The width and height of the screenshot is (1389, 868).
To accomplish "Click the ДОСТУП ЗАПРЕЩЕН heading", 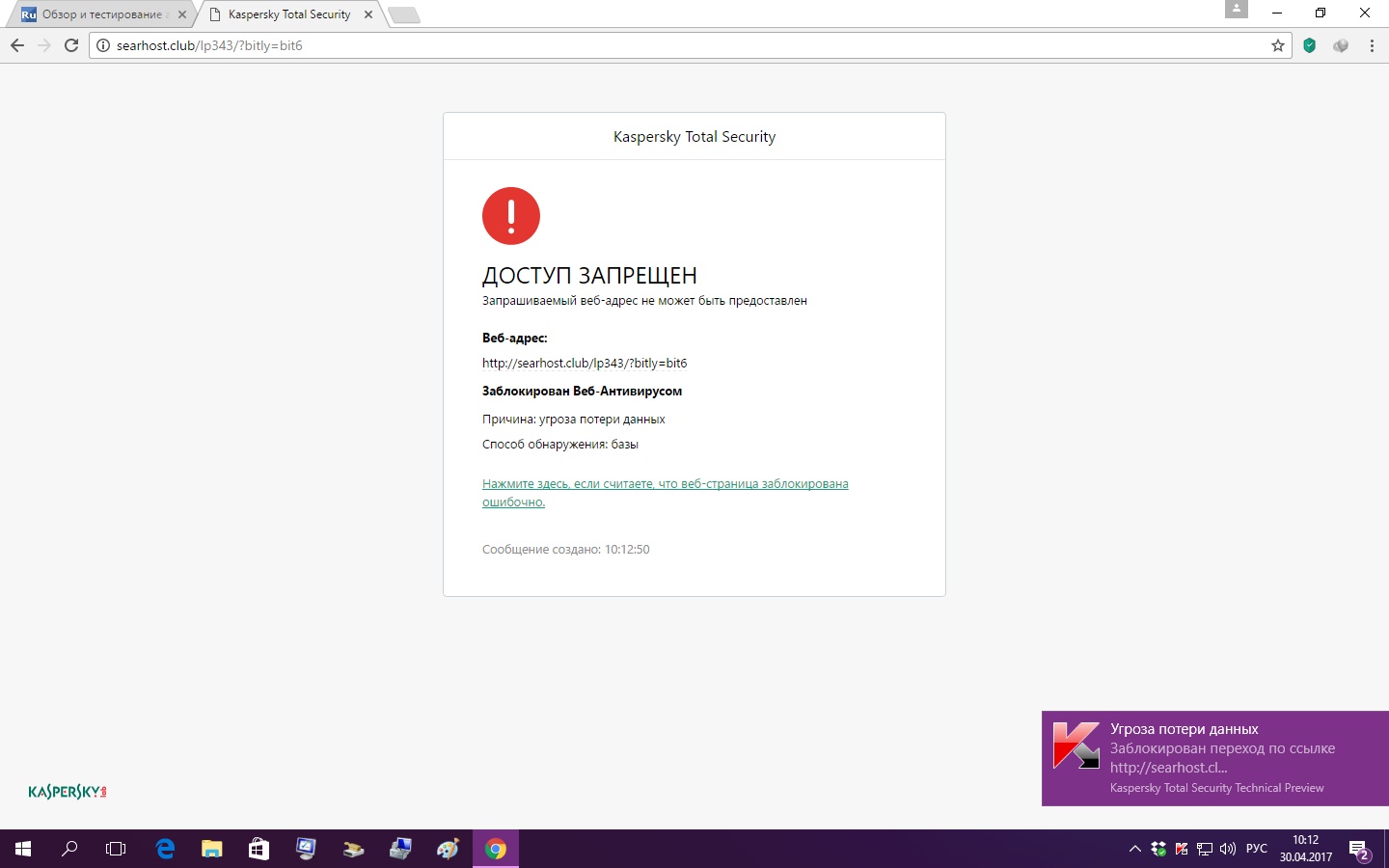I will click(x=589, y=276).
